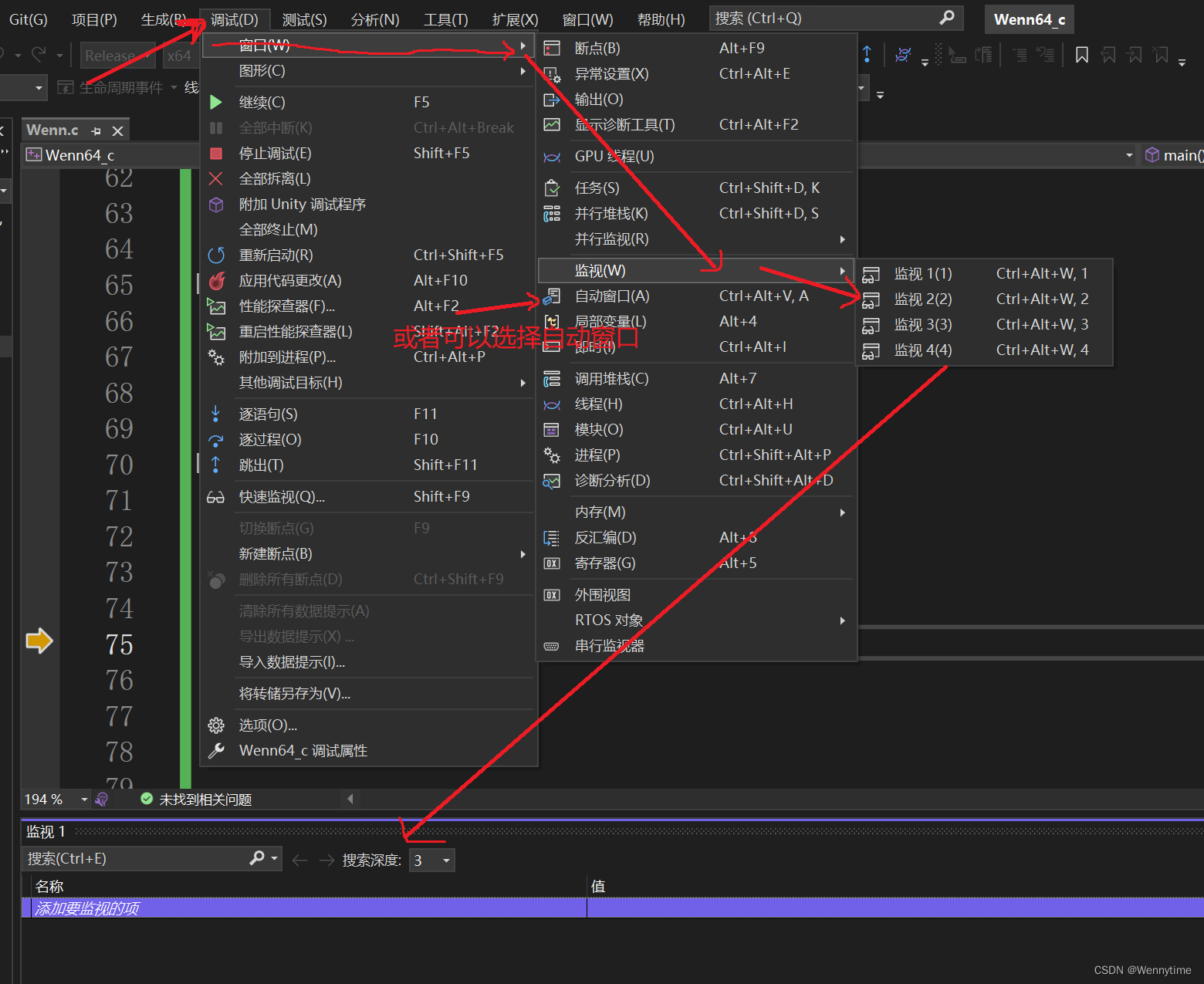The width and height of the screenshot is (1204, 984).
Task: Click the Output (输出) window icon
Action: coord(552,100)
